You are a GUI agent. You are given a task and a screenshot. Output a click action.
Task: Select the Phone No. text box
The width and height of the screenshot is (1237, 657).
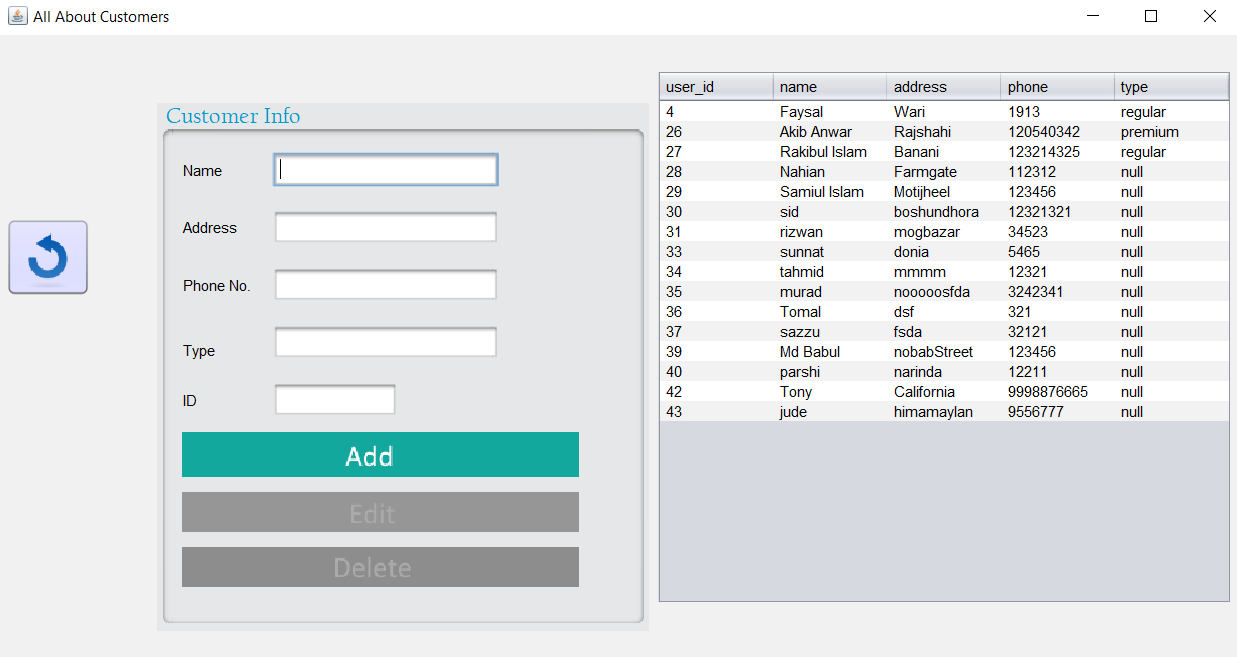click(x=385, y=285)
